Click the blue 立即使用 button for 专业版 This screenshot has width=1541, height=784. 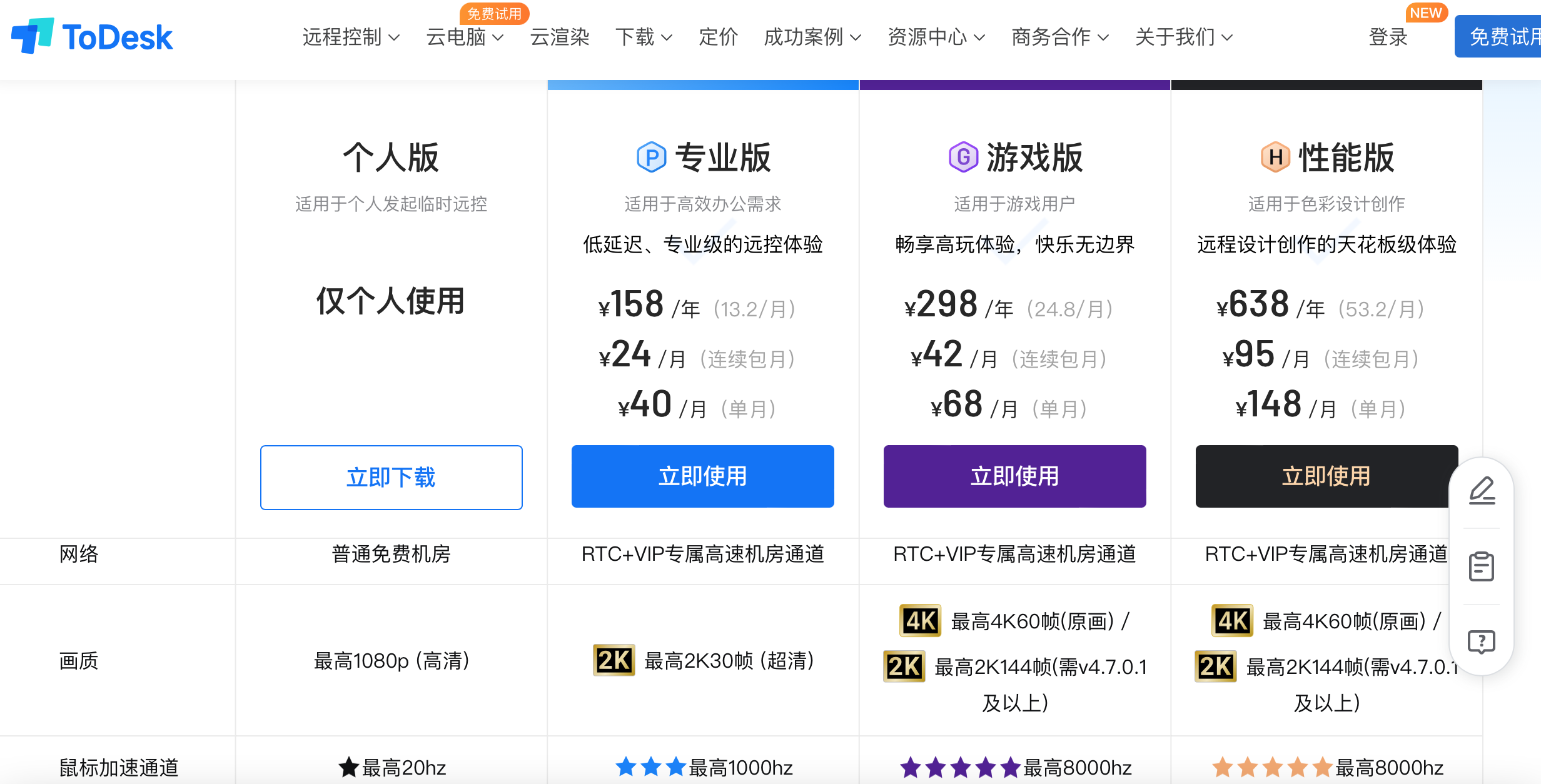pos(702,476)
